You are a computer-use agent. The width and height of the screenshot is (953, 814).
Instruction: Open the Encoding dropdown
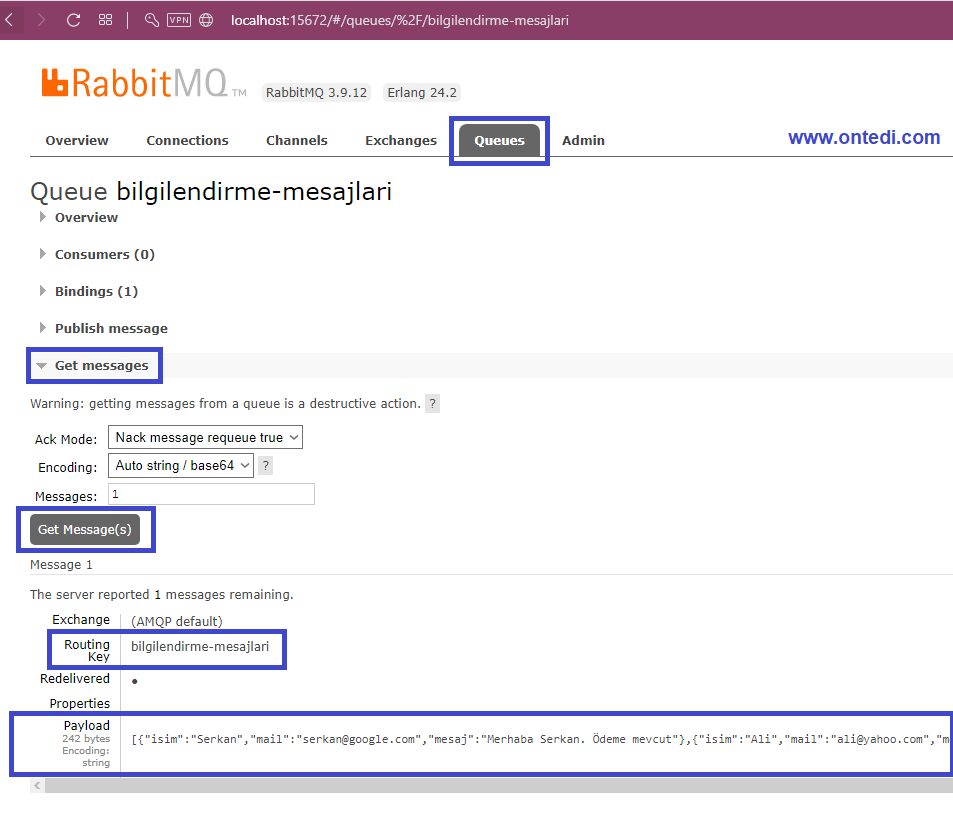click(181, 466)
